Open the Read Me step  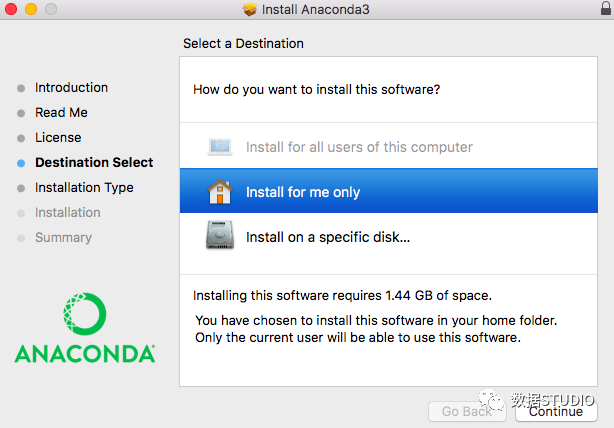point(61,113)
